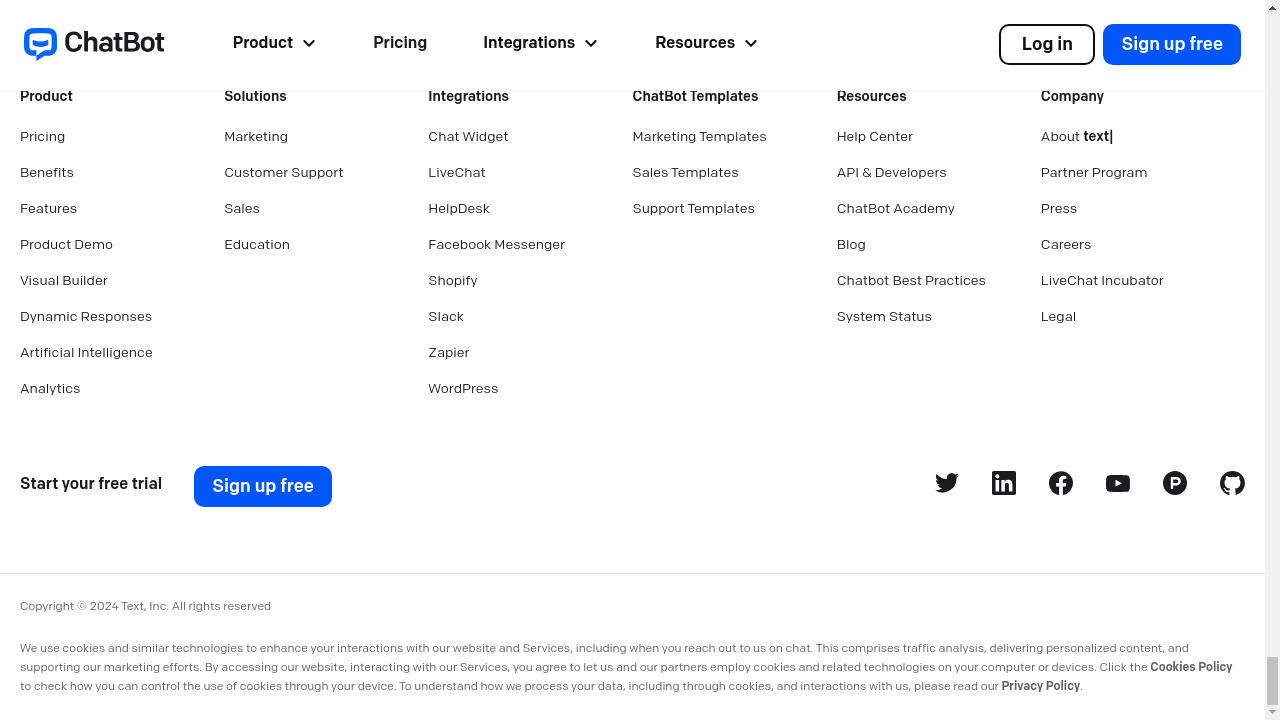Click Sign up free in header
Viewport: 1280px width, 720px height.
point(1172,44)
